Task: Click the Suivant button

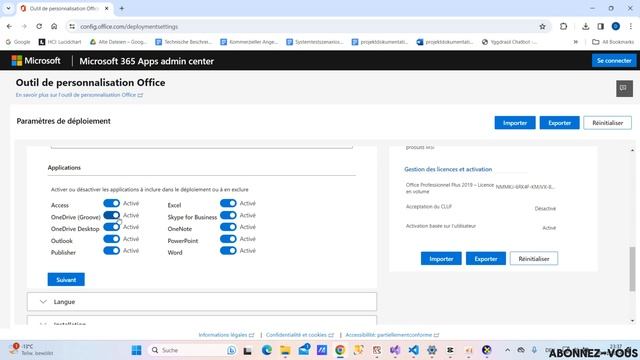Action: click(x=66, y=280)
